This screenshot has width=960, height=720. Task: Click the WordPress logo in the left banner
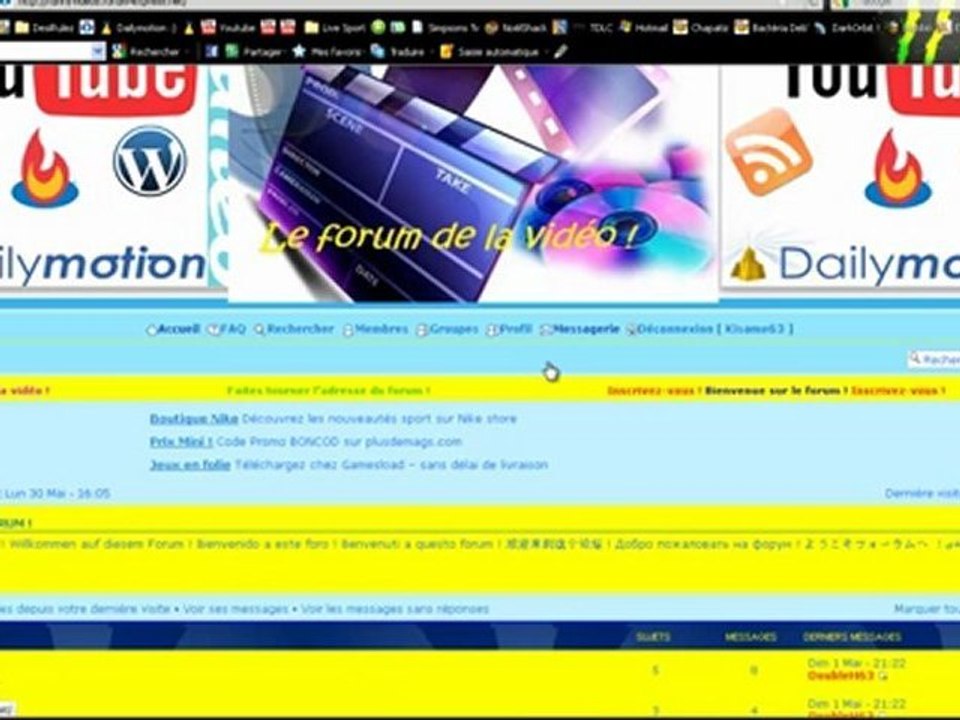149,160
